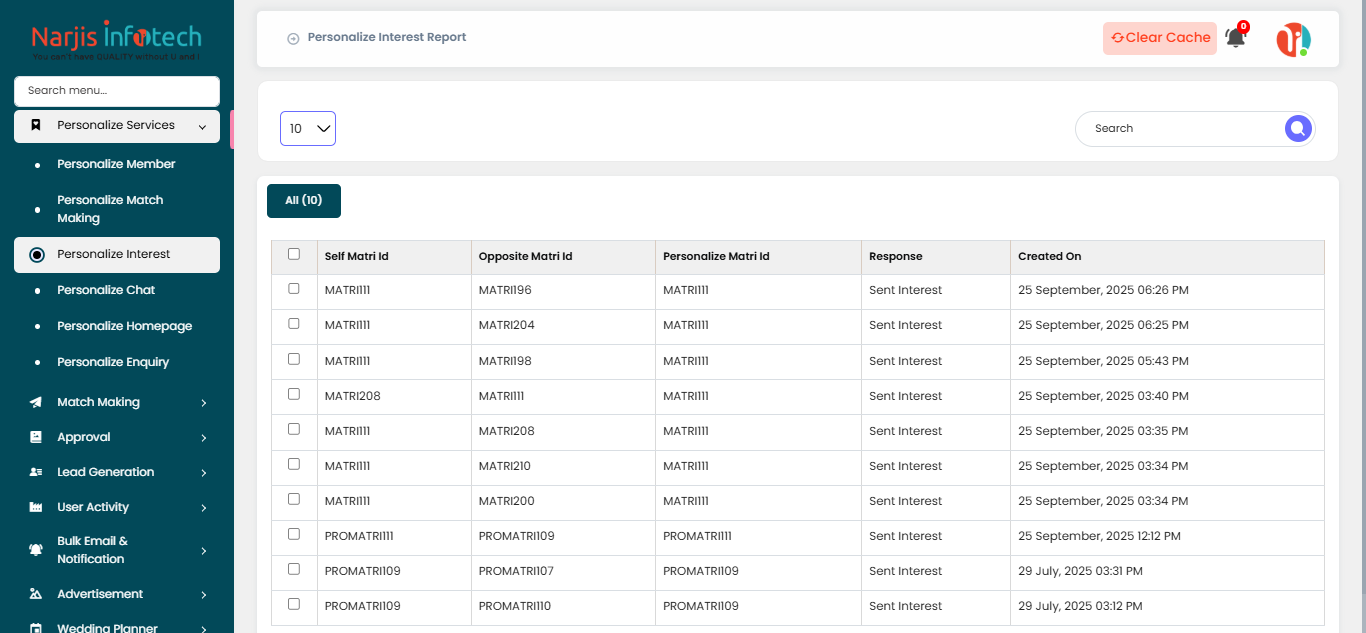Viewport: 1366px width, 633px height.
Task: Click the Clear Cache button
Action: 1160,38
